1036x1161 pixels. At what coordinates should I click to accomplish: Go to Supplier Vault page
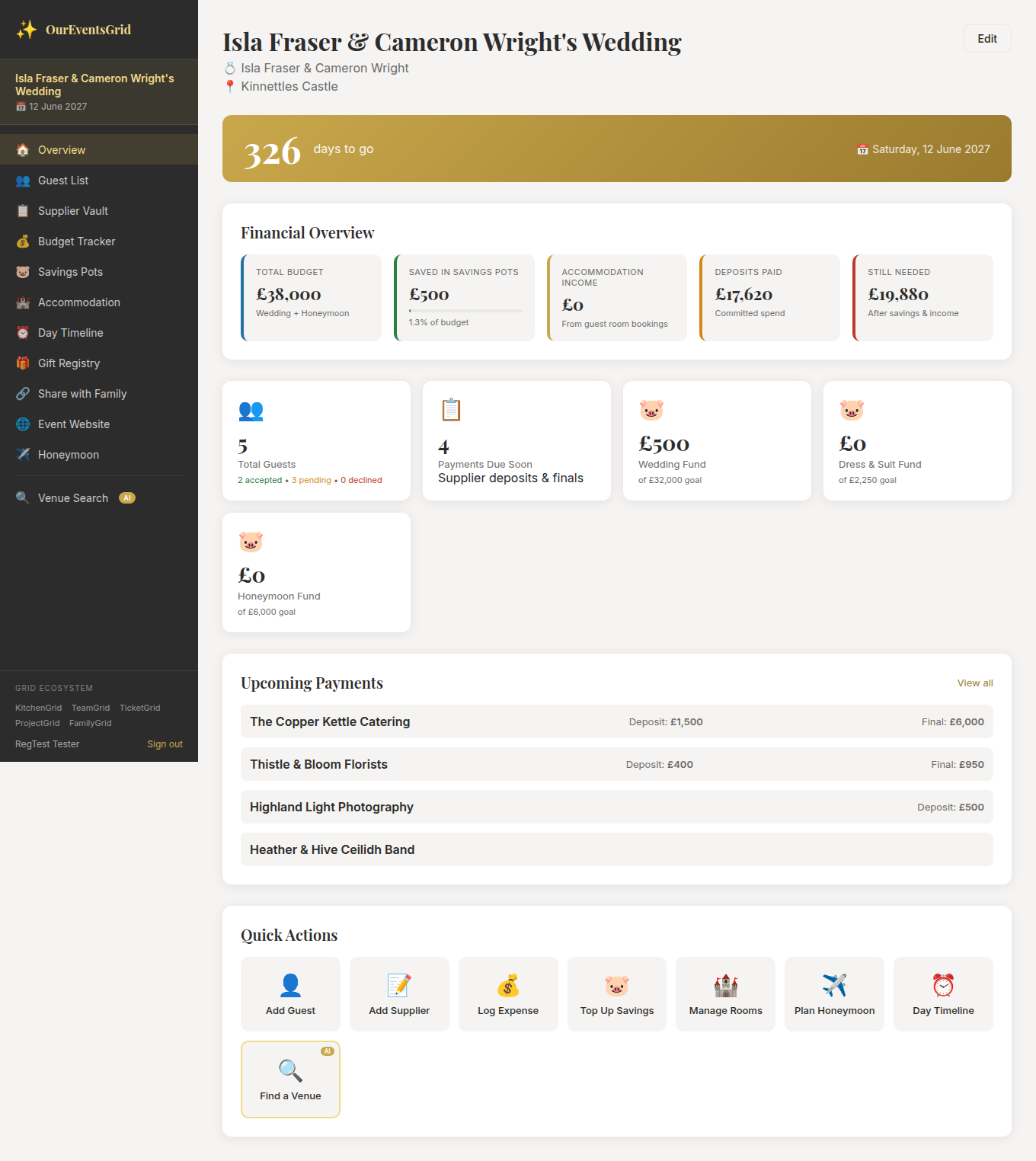point(99,211)
